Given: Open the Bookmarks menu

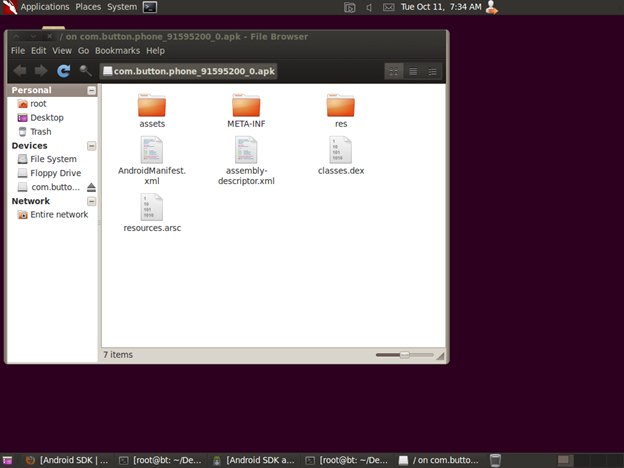Looking at the screenshot, I should 117,50.
